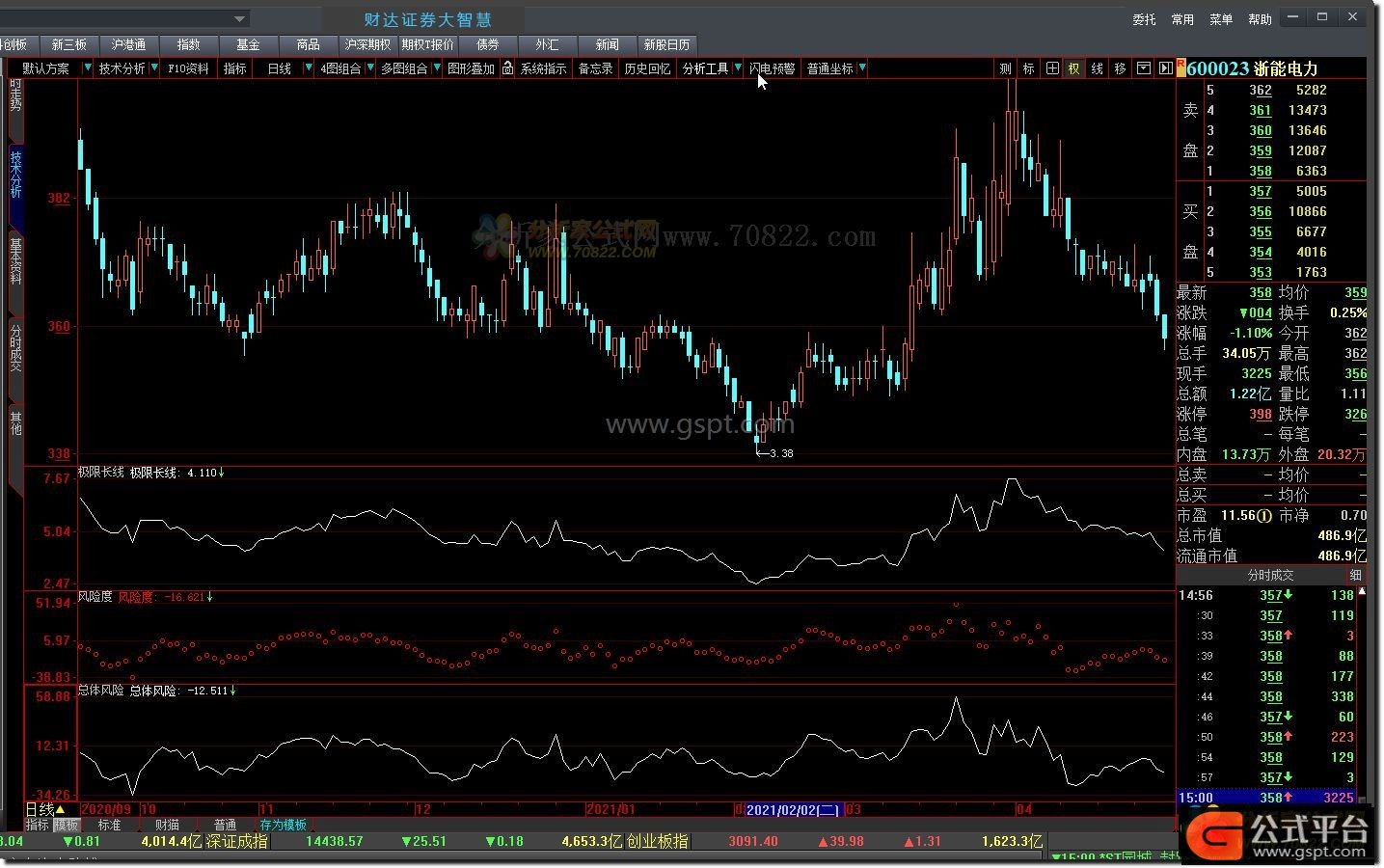Switch to the 外汇 tab
Image resolution: width=1384 pixels, height=868 pixels.
tap(547, 44)
